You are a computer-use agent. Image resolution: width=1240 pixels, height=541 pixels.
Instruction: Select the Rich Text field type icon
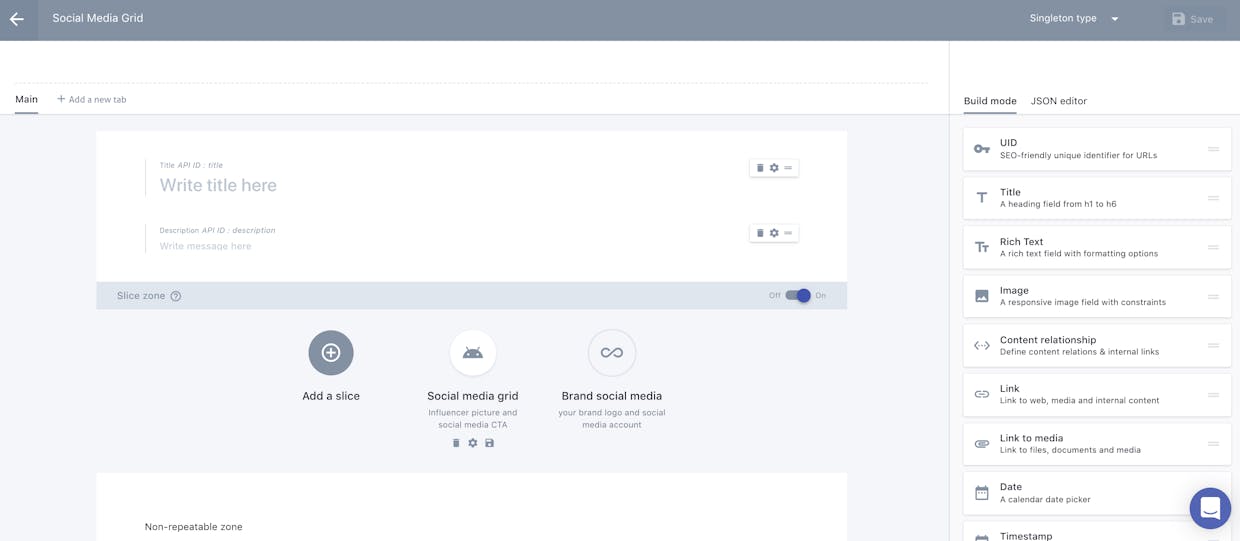[x=982, y=247]
